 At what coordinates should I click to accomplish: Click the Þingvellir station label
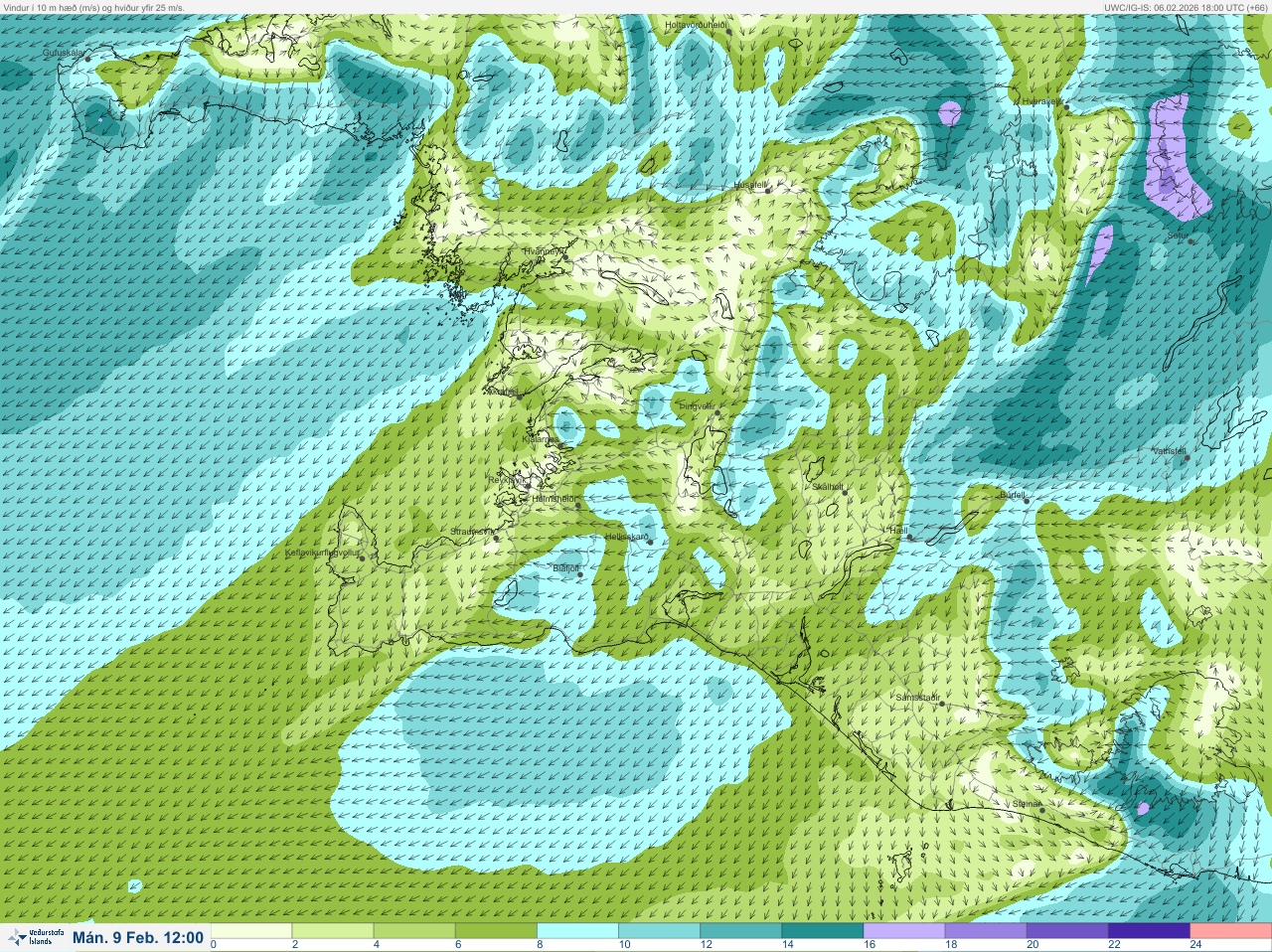pos(697,406)
